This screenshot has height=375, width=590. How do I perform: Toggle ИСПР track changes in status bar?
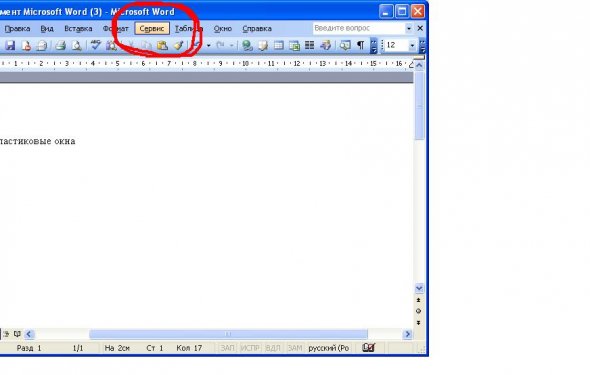(x=250, y=348)
